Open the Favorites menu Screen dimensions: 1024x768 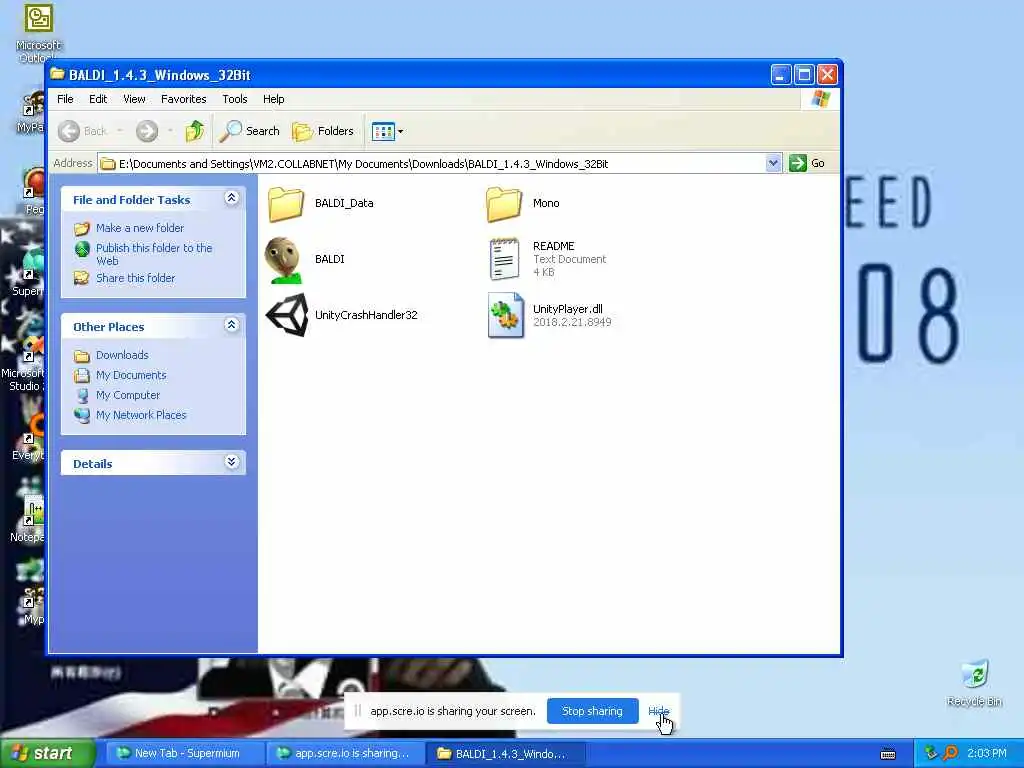184,99
